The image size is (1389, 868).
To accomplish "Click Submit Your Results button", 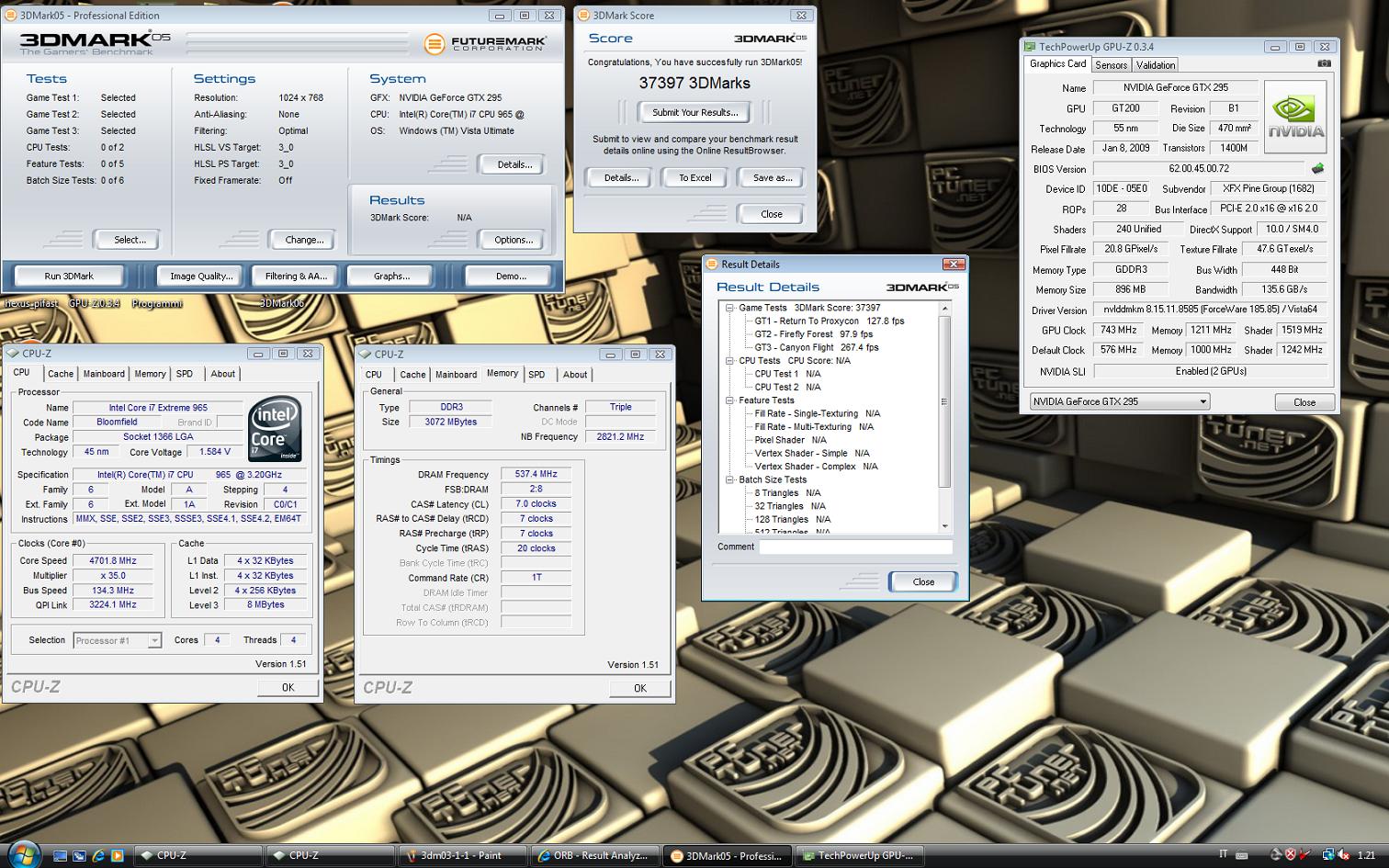I will click(x=694, y=112).
